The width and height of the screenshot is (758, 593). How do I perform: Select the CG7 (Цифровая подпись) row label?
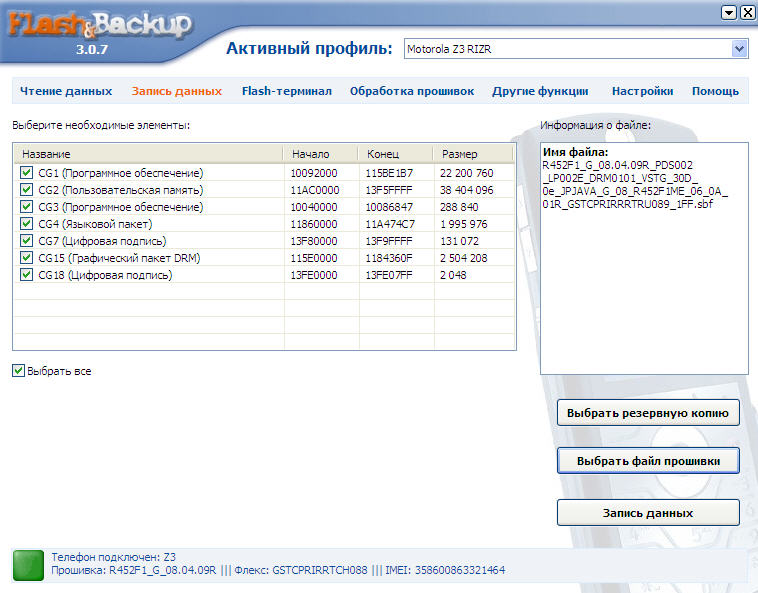pyautogui.click(x=102, y=241)
